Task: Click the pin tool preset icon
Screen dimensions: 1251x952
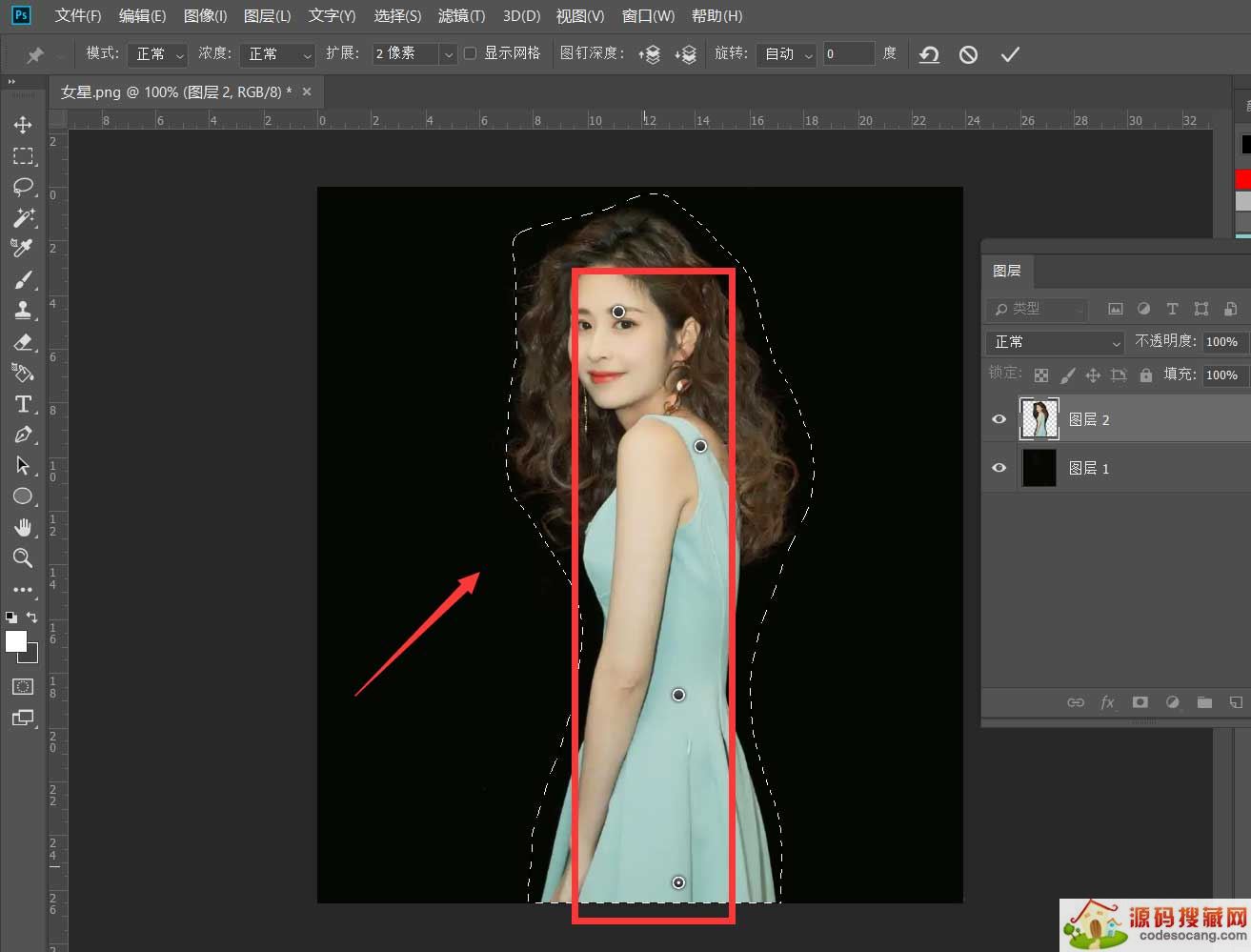Action: (34, 54)
